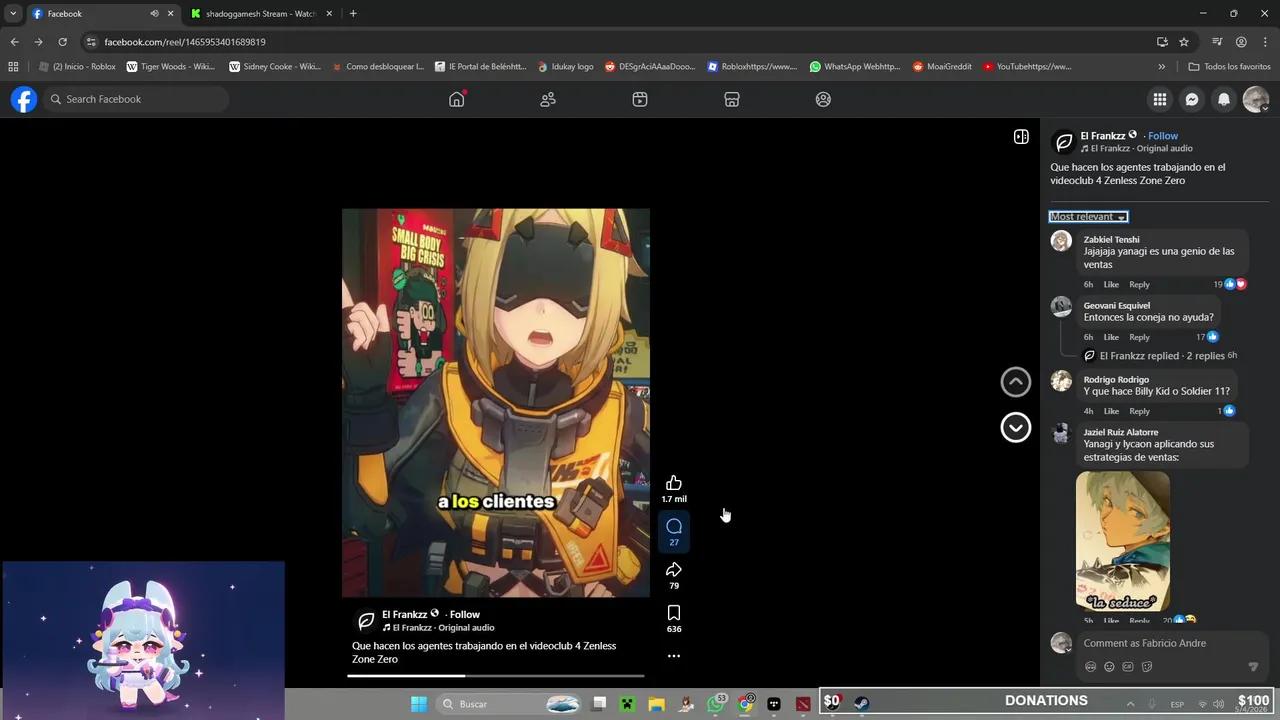1280x720 pixels.
Task: Open the Notifications bell
Action: coord(1224,99)
